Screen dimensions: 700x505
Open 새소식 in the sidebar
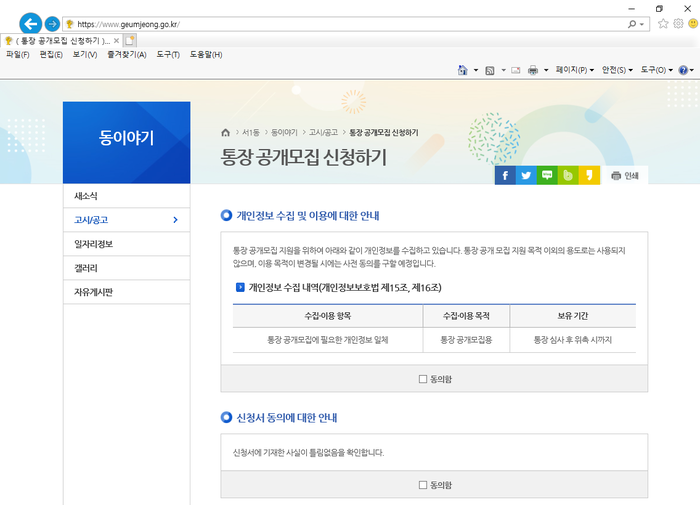[x=86, y=195]
